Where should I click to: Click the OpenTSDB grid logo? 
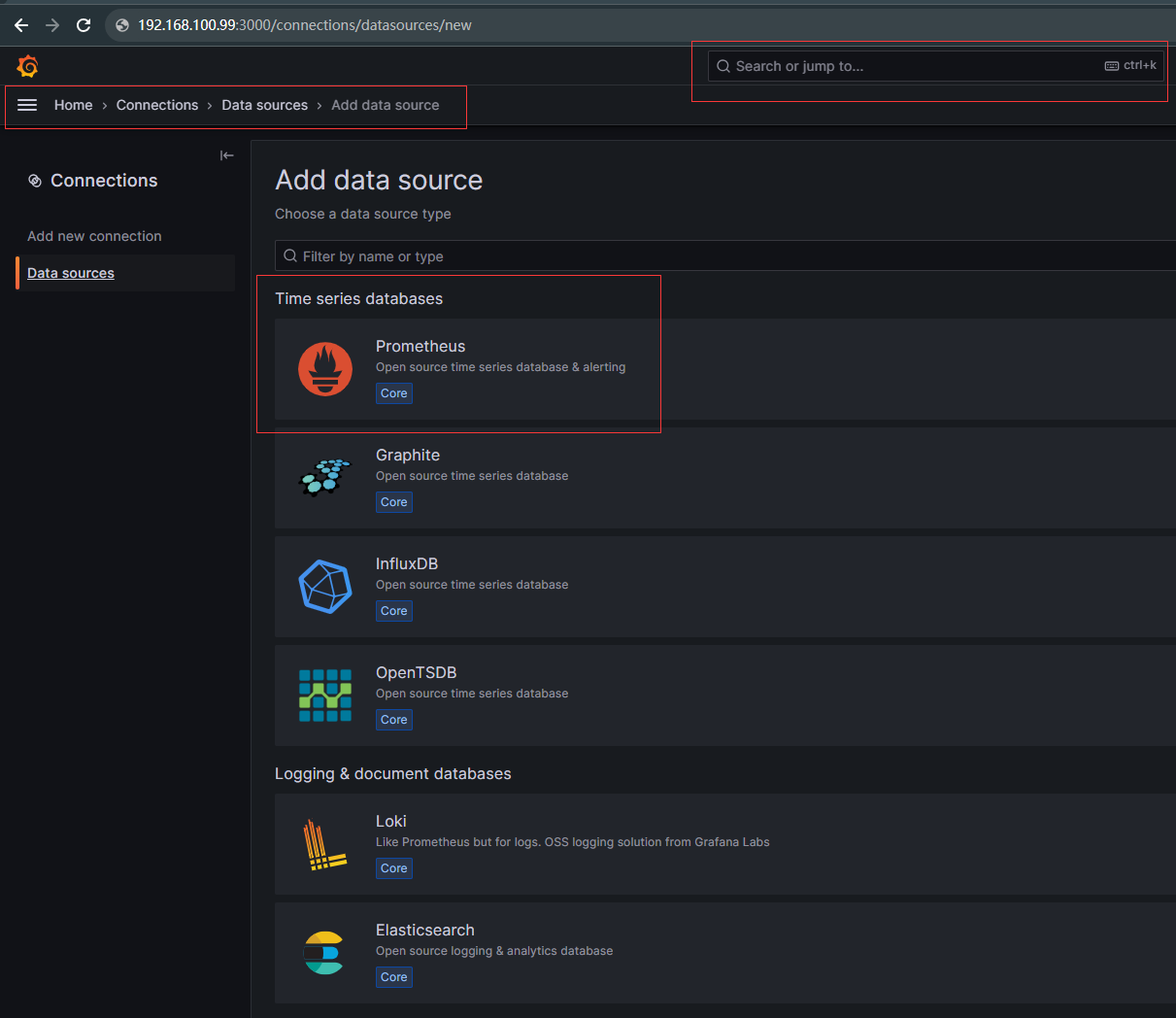[x=325, y=696]
